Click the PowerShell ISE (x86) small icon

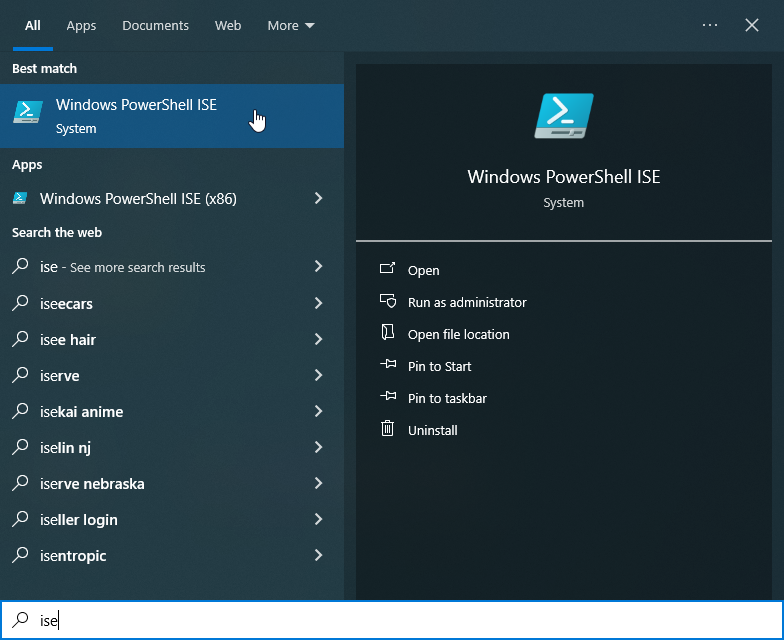(x=20, y=198)
